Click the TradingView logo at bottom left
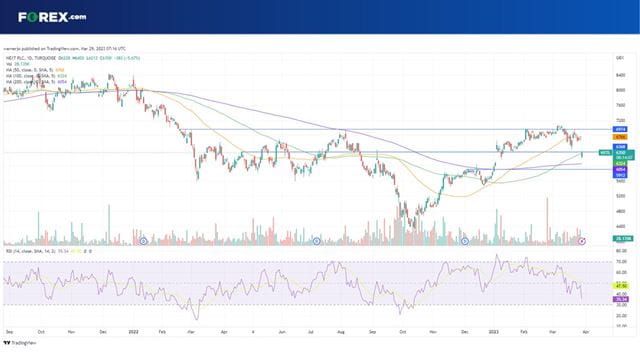This screenshot has height=360, width=640. pyautogui.click(x=20, y=343)
